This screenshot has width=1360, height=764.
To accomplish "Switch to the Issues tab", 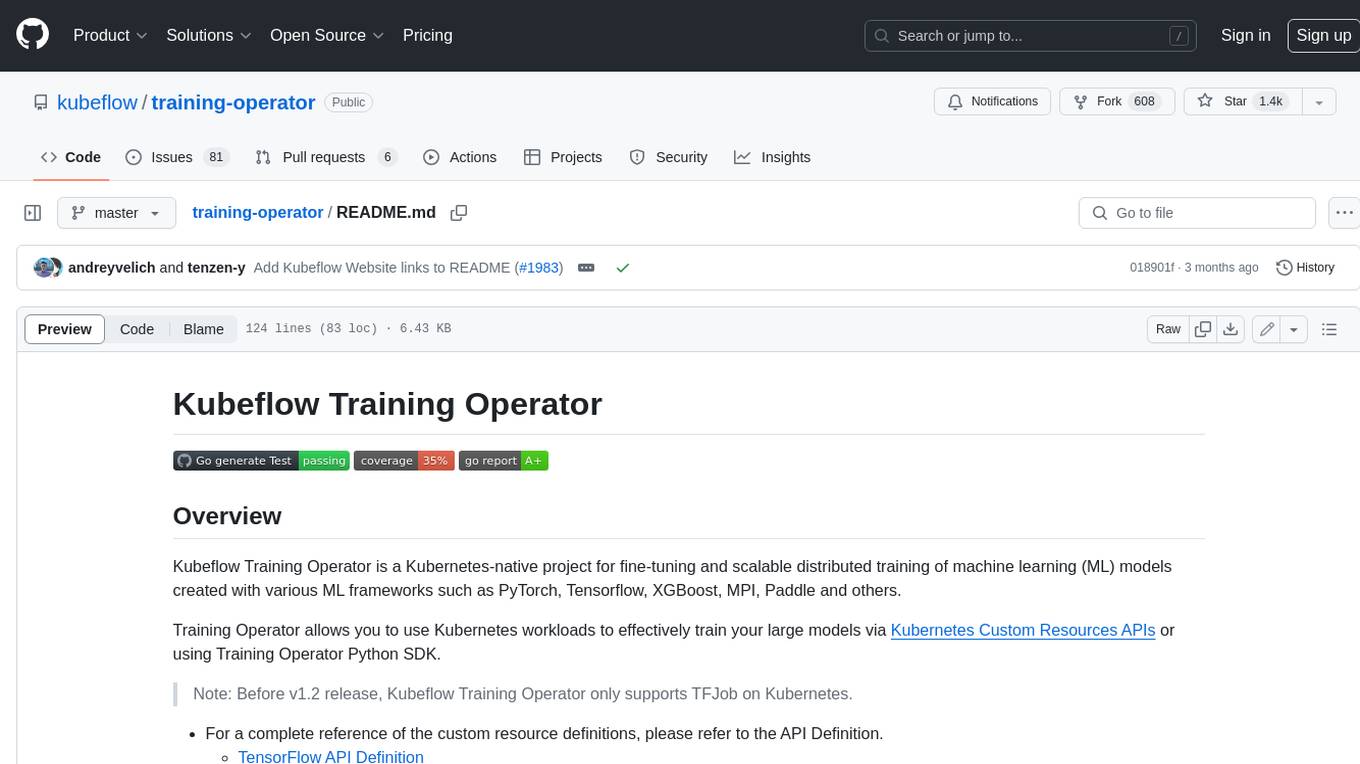I will click(177, 157).
